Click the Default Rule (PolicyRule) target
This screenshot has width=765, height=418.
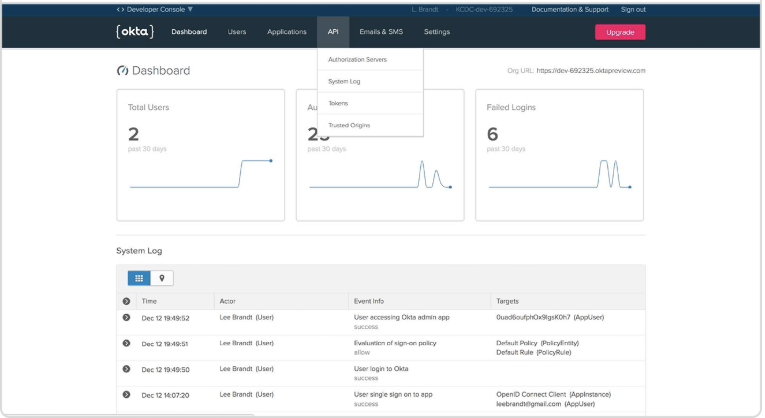tap(534, 353)
